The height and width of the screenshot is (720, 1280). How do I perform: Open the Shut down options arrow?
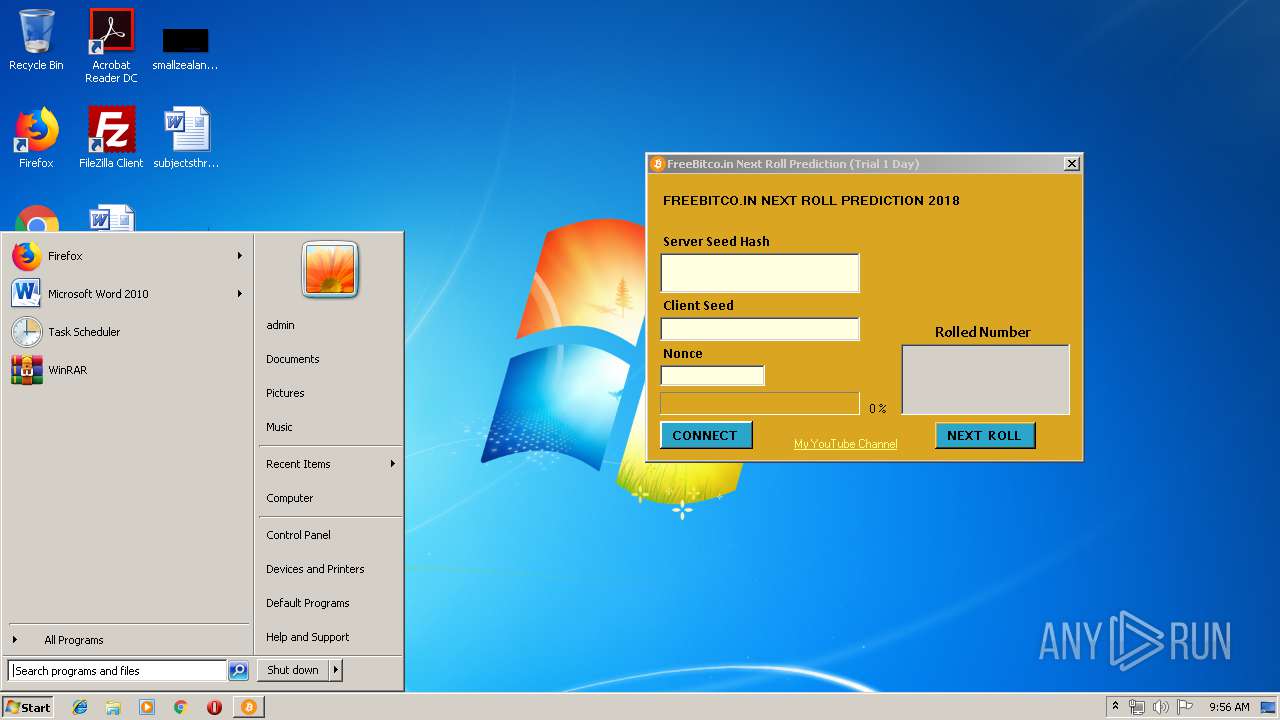336,670
